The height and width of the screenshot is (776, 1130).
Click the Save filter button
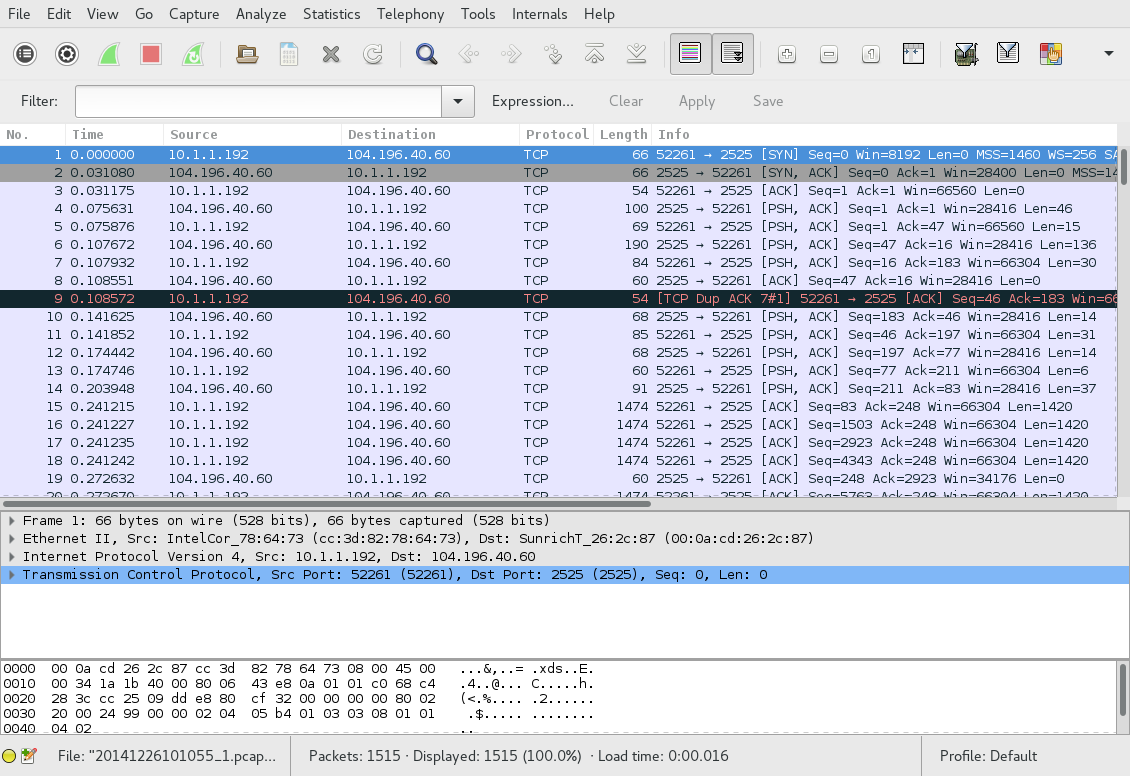(x=768, y=102)
